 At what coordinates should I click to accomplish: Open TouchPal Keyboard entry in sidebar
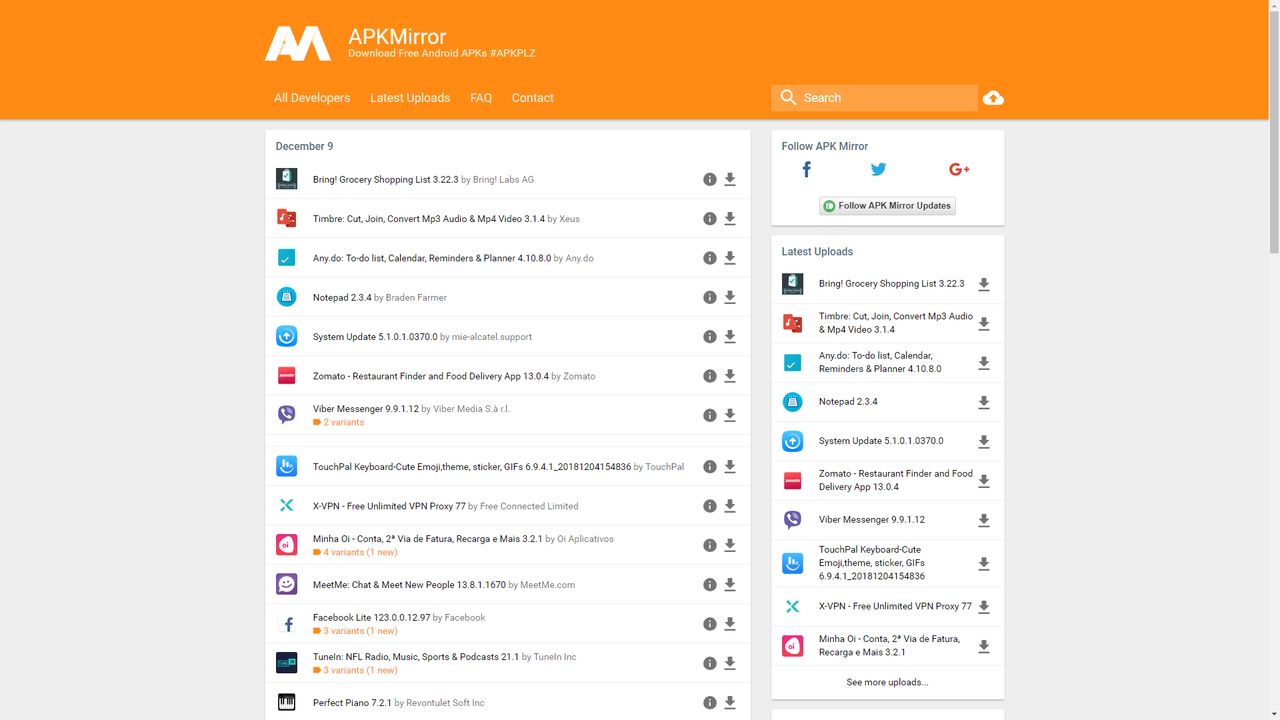[x=872, y=563]
